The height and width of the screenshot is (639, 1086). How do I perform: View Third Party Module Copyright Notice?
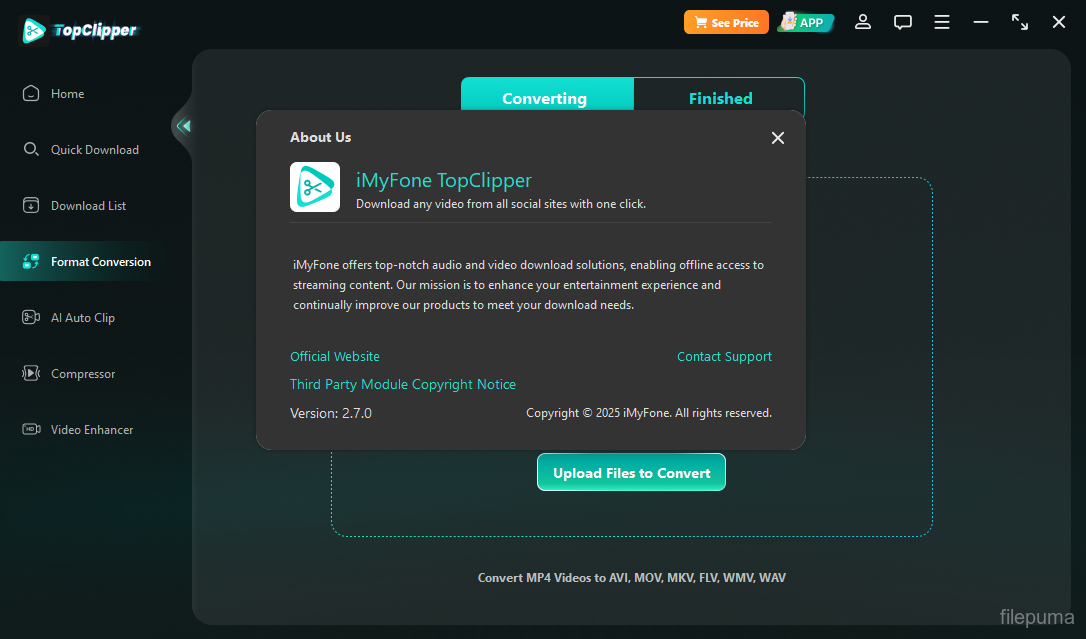click(403, 385)
